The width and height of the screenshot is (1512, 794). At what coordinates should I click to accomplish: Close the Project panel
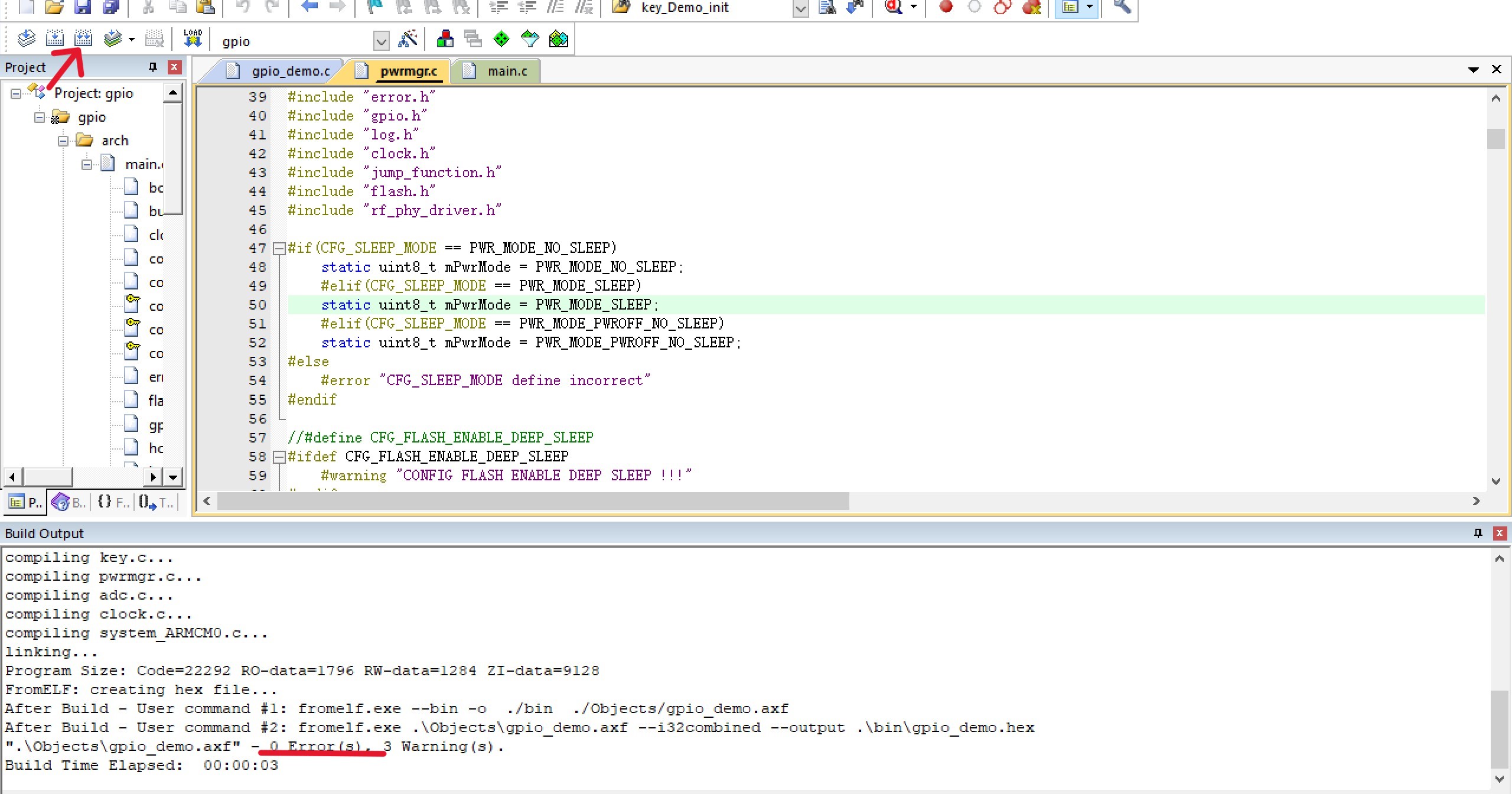(174, 67)
